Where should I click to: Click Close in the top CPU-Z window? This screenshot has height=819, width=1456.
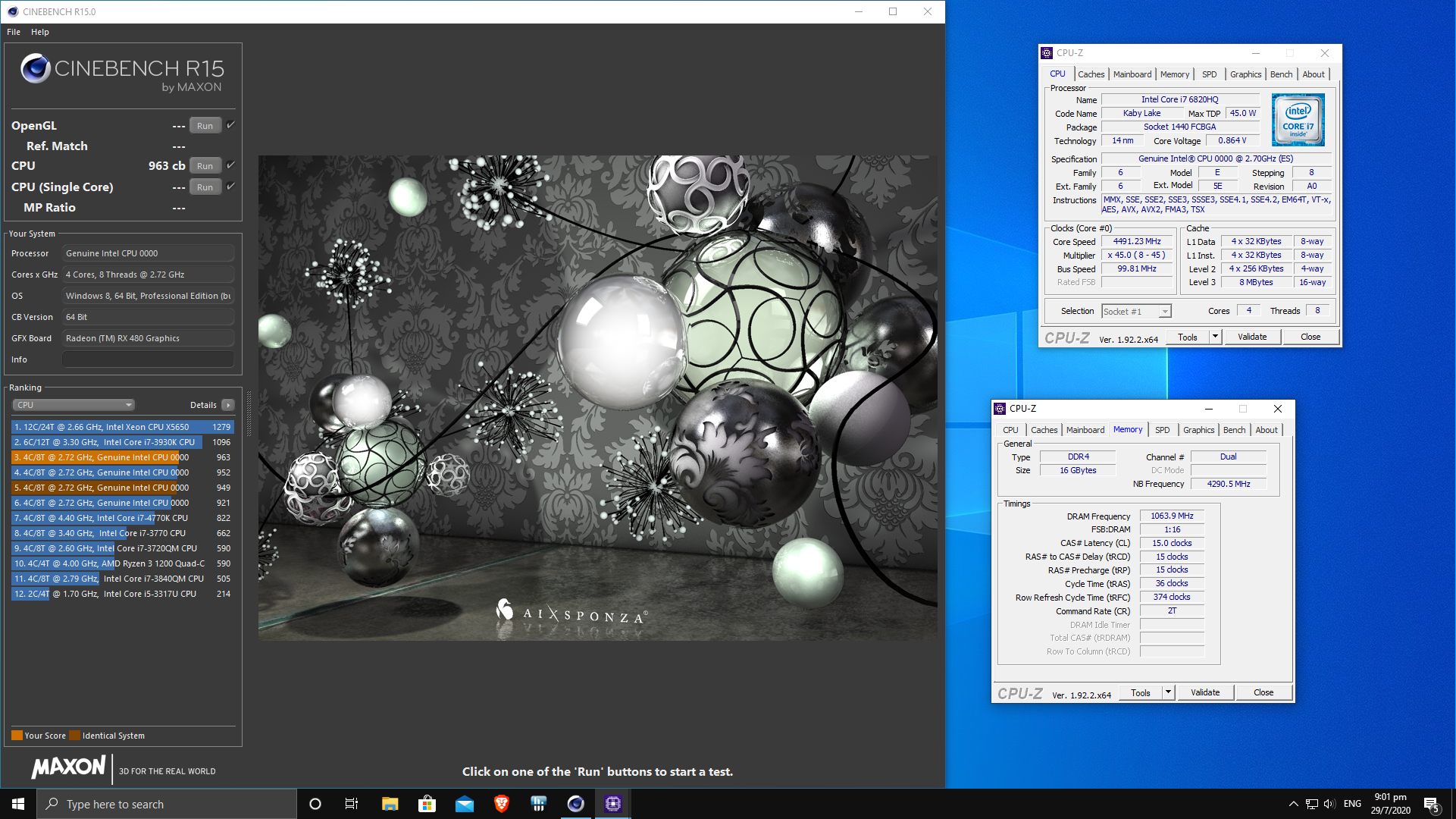1310,337
